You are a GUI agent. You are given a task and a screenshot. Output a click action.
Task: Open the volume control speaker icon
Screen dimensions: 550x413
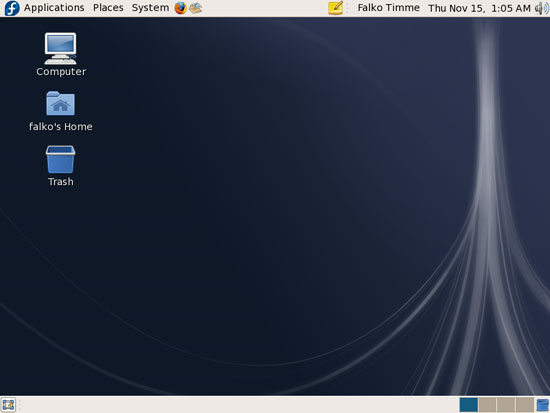pyautogui.click(x=542, y=8)
